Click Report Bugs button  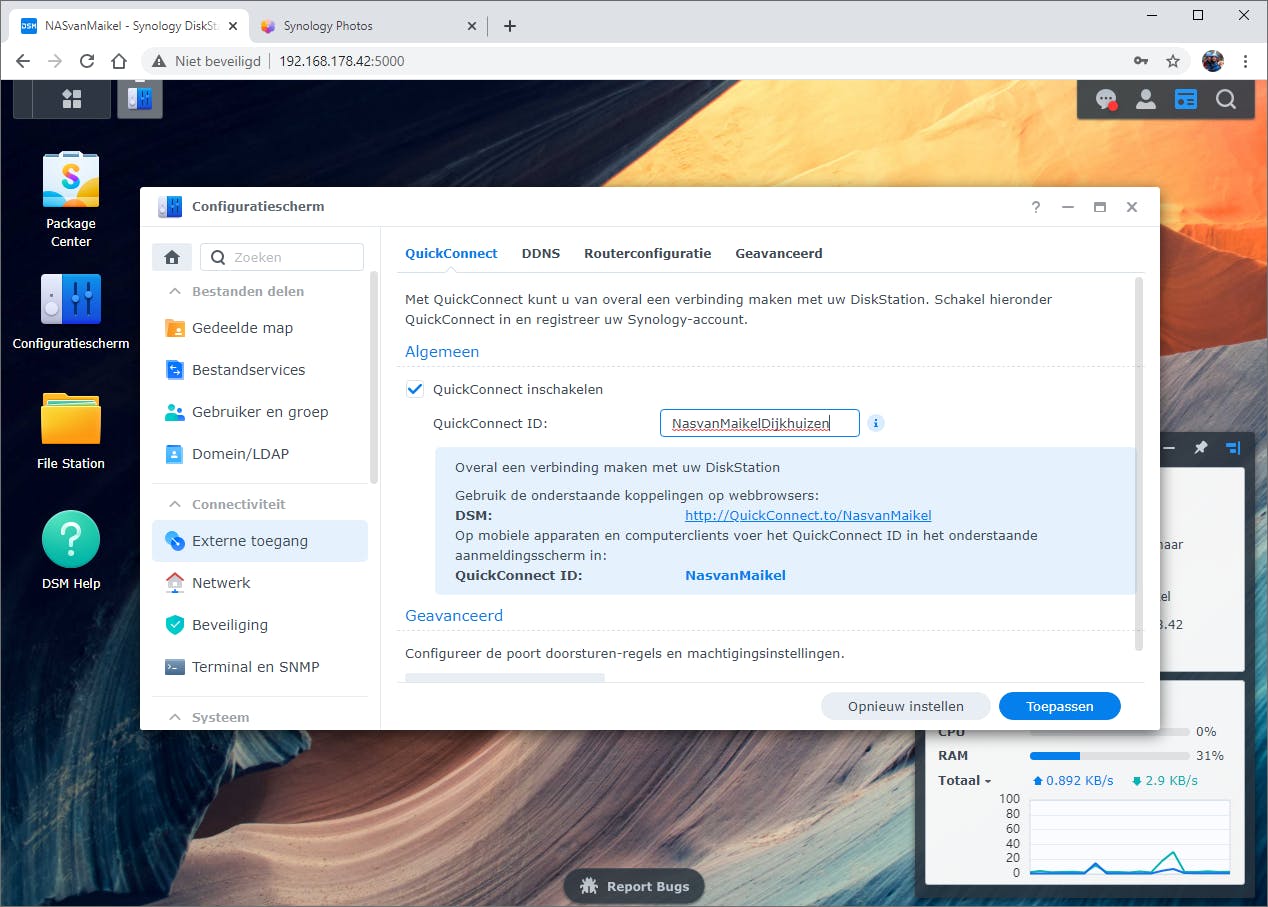[634, 886]
